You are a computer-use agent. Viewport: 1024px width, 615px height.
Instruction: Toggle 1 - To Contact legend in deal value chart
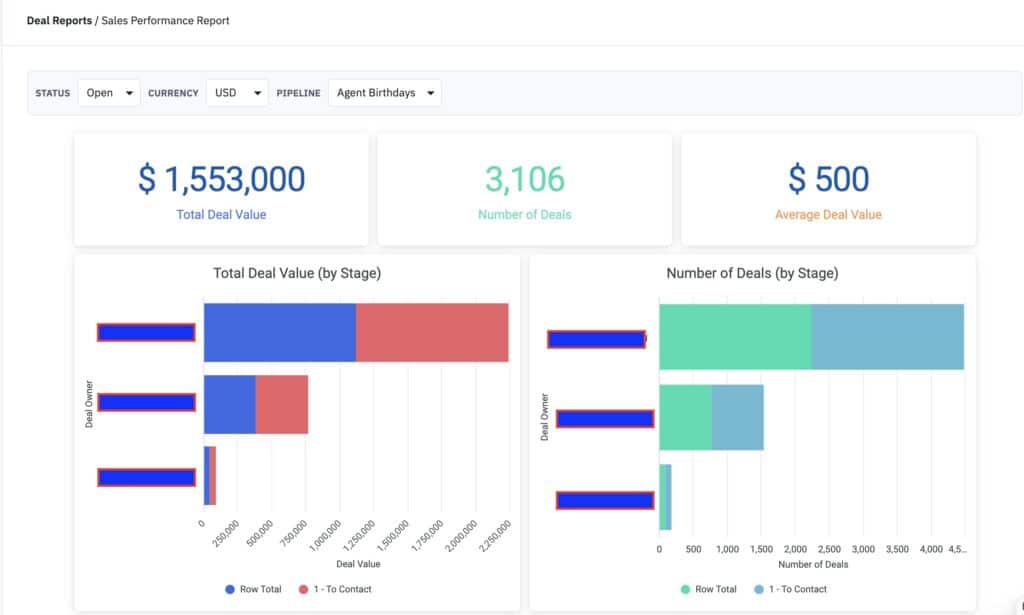pos(335,589)
